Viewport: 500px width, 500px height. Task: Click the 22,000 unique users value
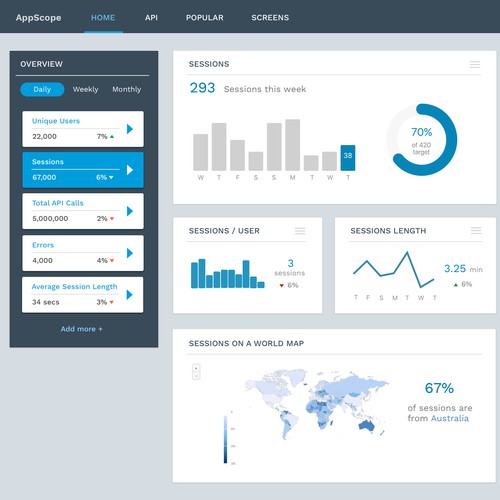(x=44, y=136)
